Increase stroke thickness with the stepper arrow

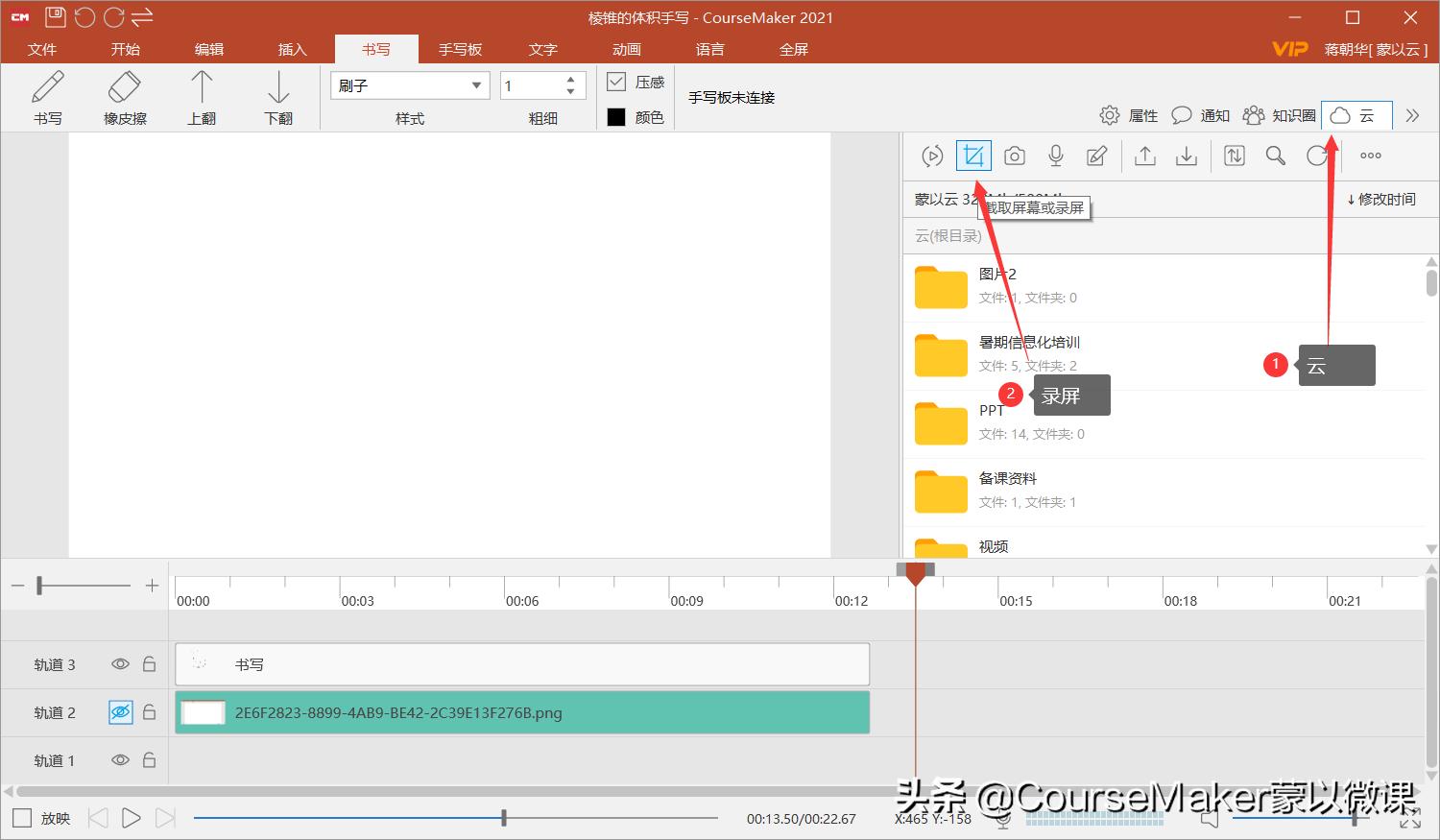click(x=570, y=78)
